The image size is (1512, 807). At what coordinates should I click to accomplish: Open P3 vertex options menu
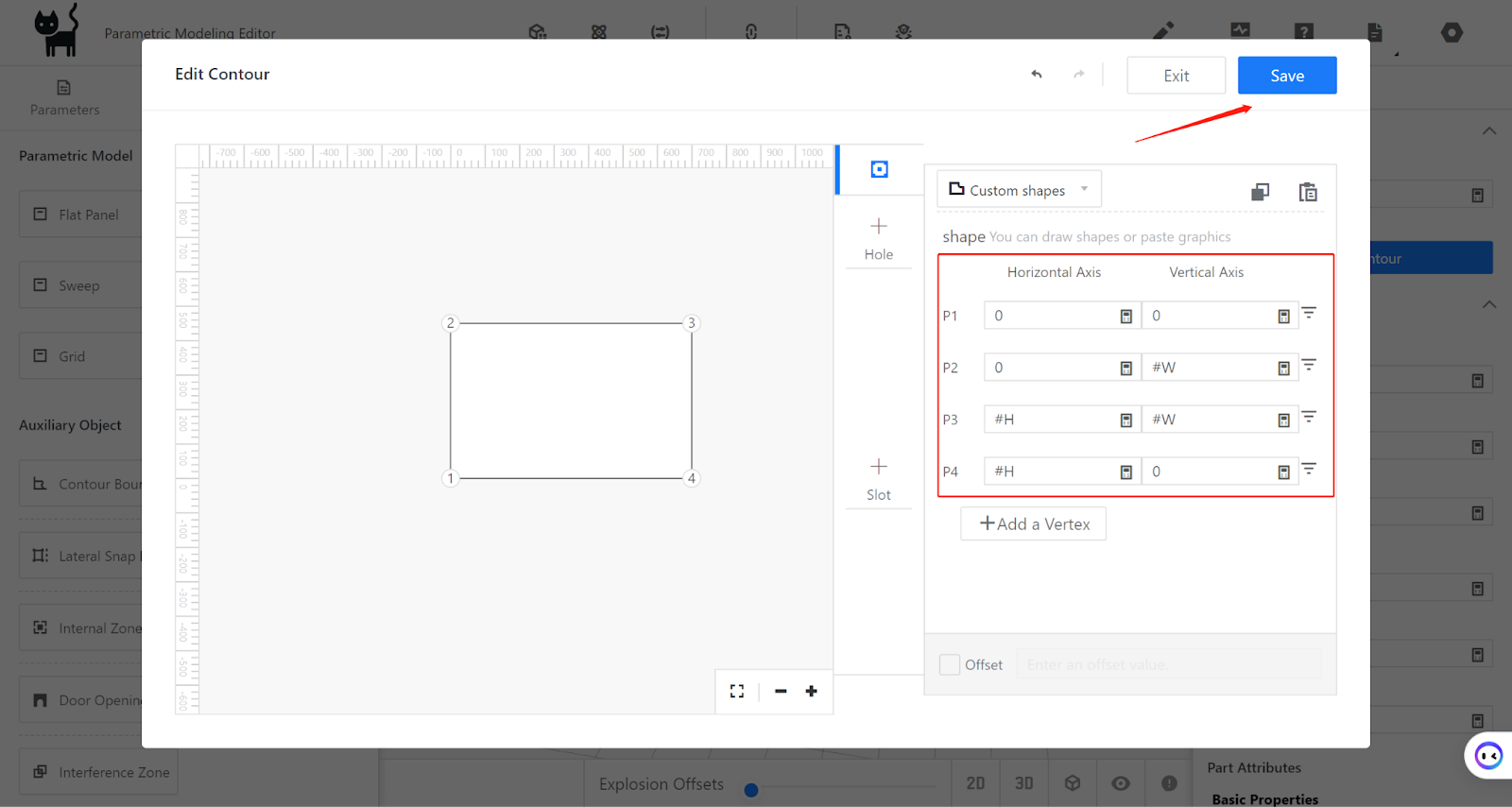pos(1309,417)
